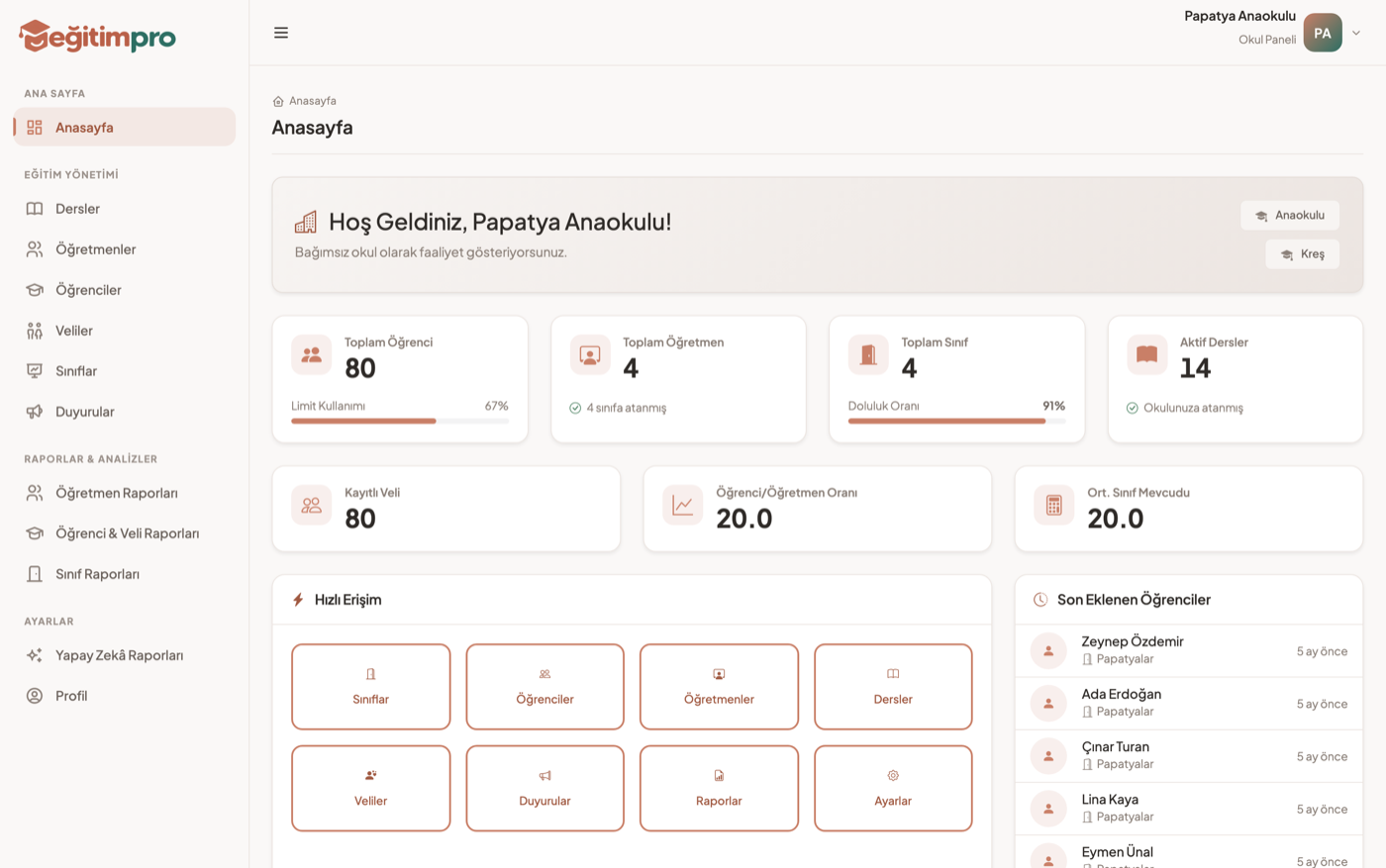Select the Kreş tag button
Screen dimensions: 1386x868
tap(1303, 254)
